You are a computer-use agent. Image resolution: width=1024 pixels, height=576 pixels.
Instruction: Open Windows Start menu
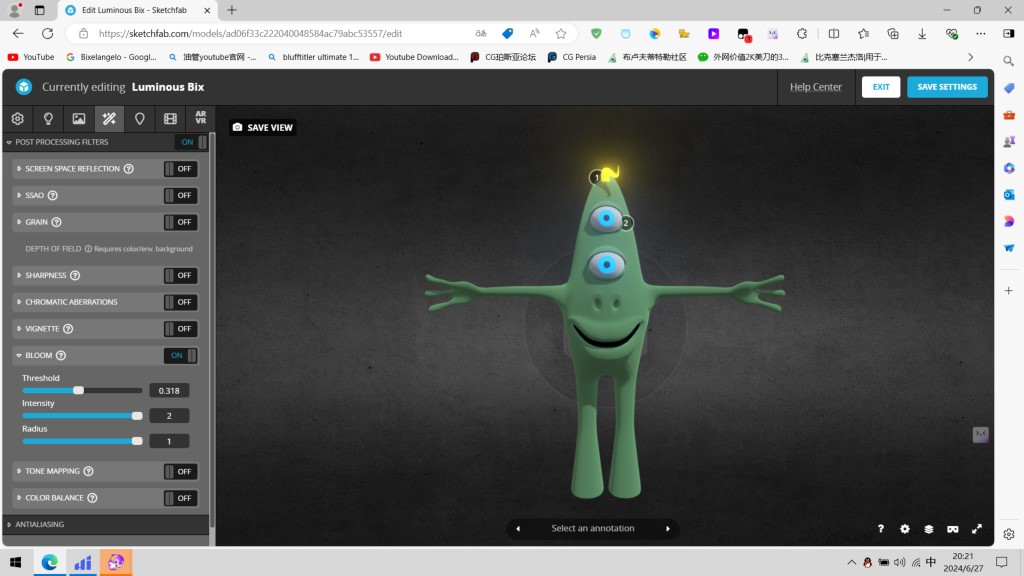click(x=16, y=562)
